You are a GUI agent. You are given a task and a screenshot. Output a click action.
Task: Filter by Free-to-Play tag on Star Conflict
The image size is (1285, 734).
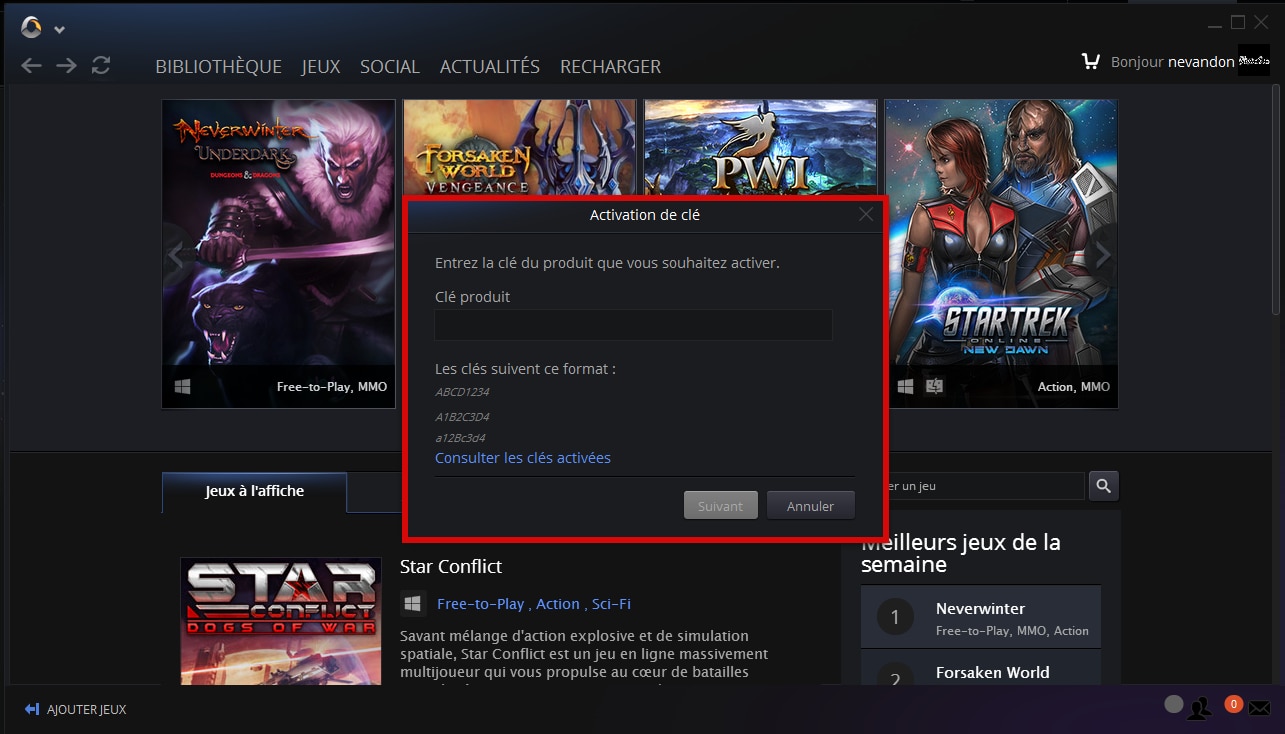[x=481, y=604]
